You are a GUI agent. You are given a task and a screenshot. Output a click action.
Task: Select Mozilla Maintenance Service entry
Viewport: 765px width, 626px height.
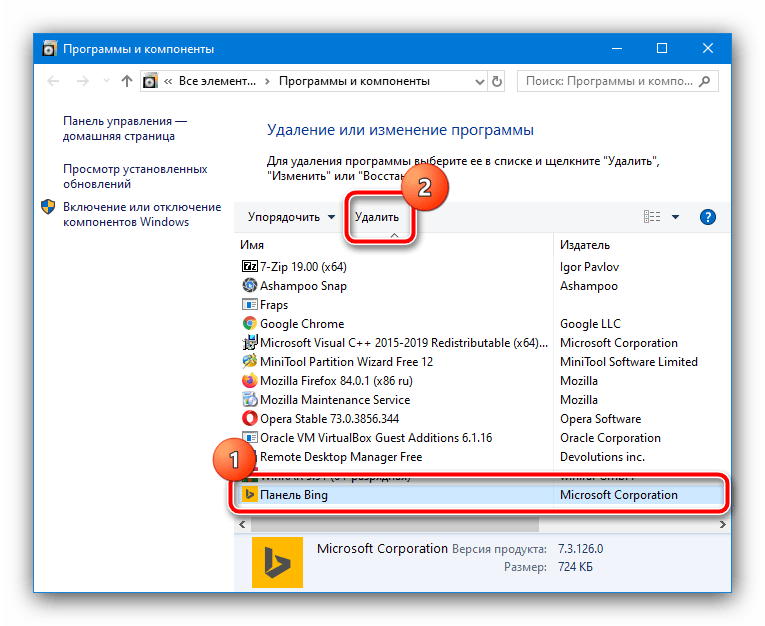394,400
